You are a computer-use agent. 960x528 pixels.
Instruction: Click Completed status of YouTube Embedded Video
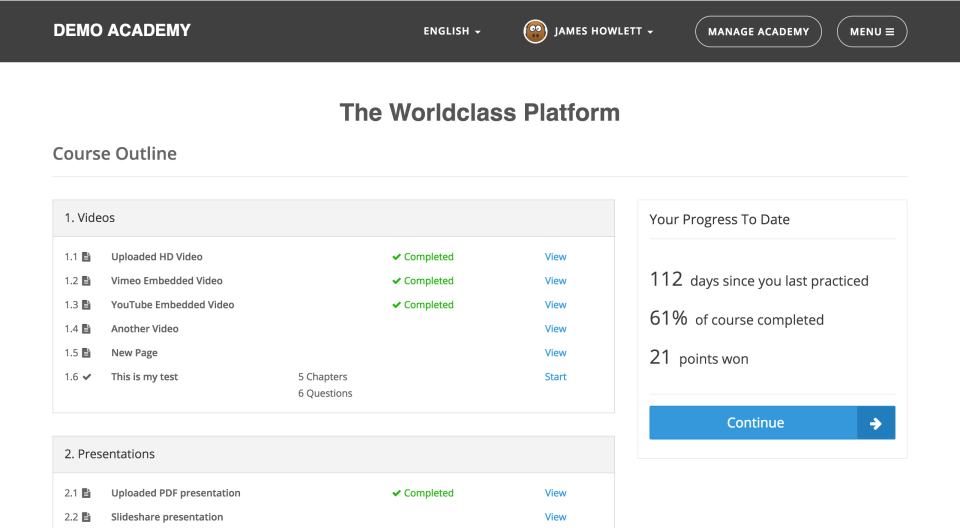[423, 305]
